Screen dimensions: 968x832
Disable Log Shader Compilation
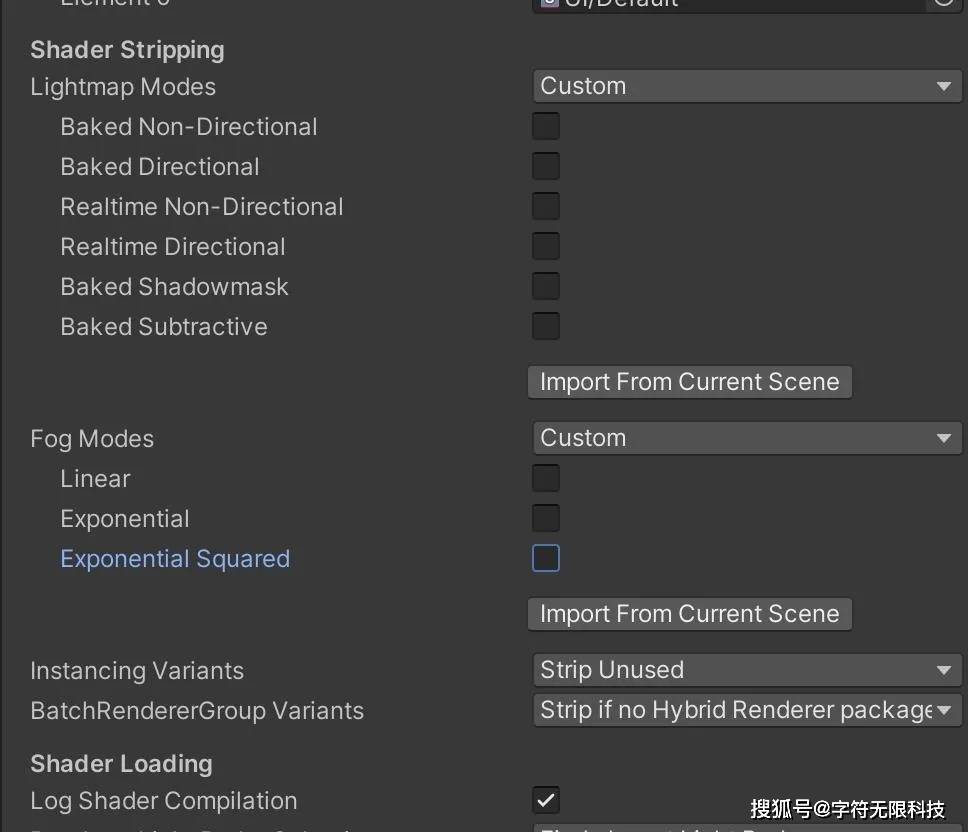(x=545, y=800)
